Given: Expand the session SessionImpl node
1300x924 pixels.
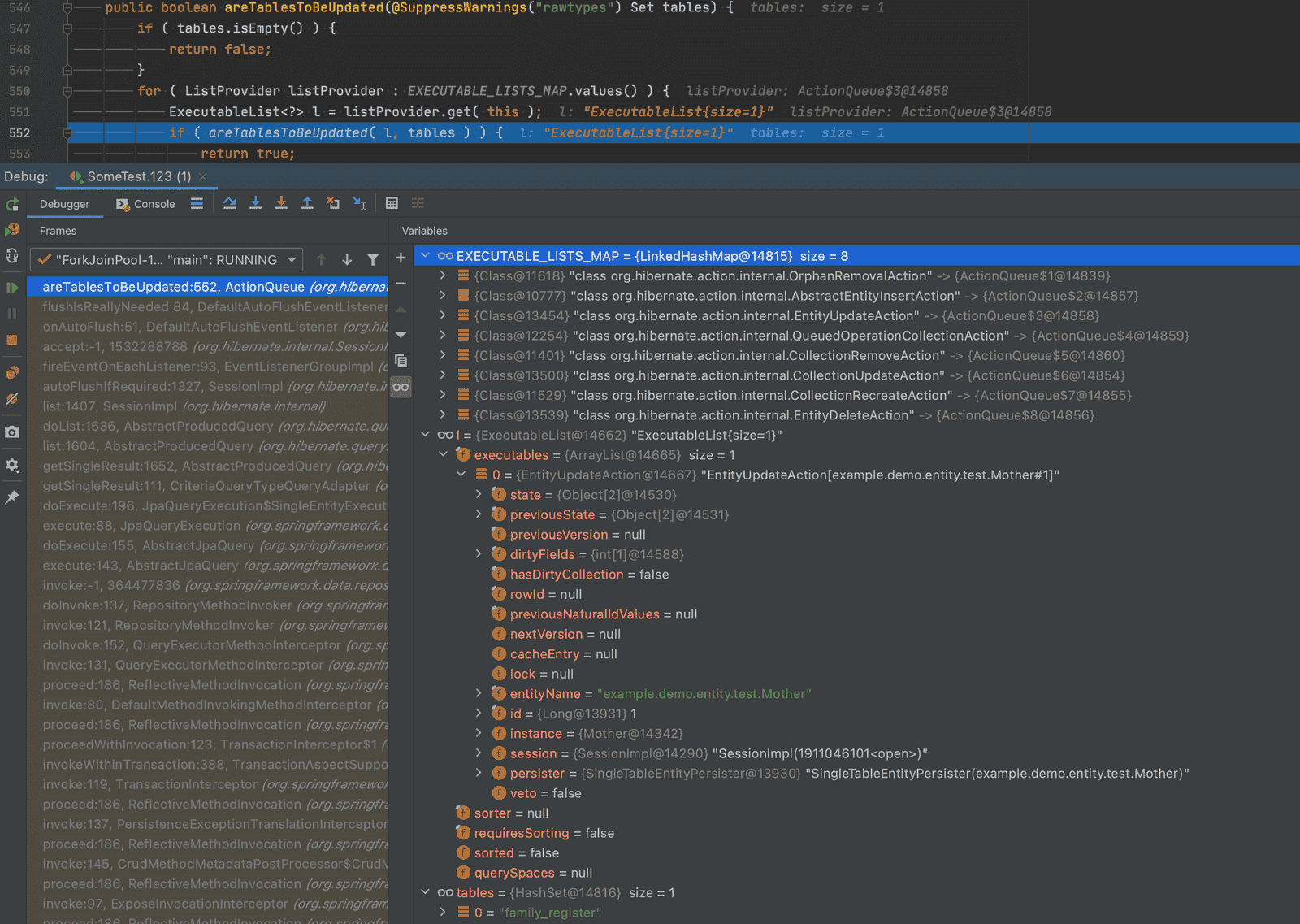Looking at the screenshot, I should pyautogui.click(x=479, y=753).
